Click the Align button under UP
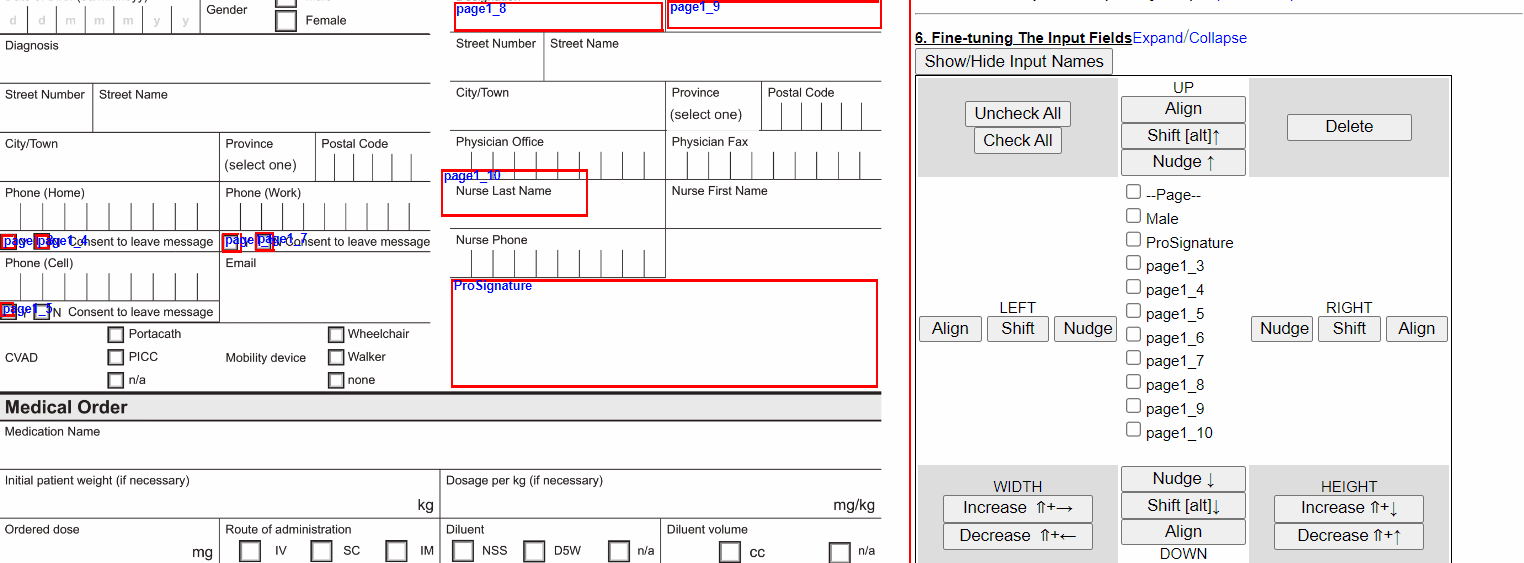This screenshot has width=1524, height=563. 1183,109
